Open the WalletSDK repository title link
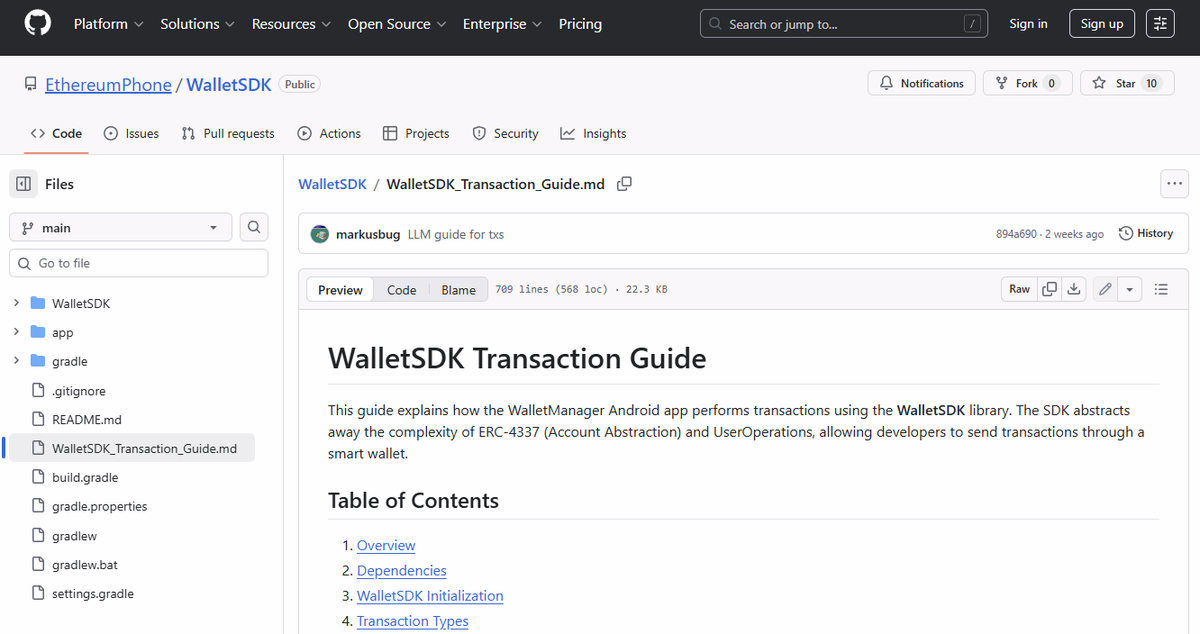 pyautogui.click(x=229, y=85)
